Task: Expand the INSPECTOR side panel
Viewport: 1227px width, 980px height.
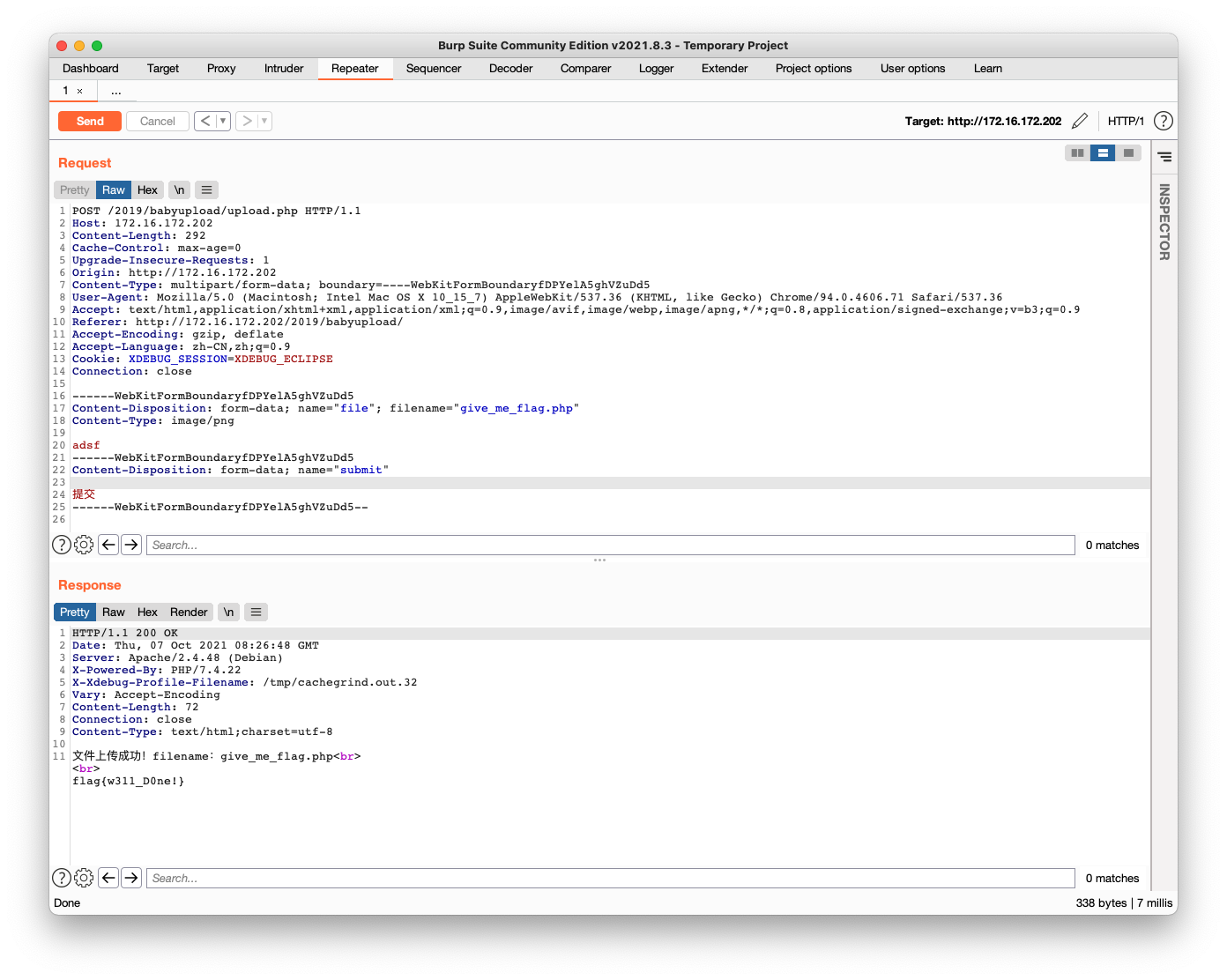Action: point(1164,222)
